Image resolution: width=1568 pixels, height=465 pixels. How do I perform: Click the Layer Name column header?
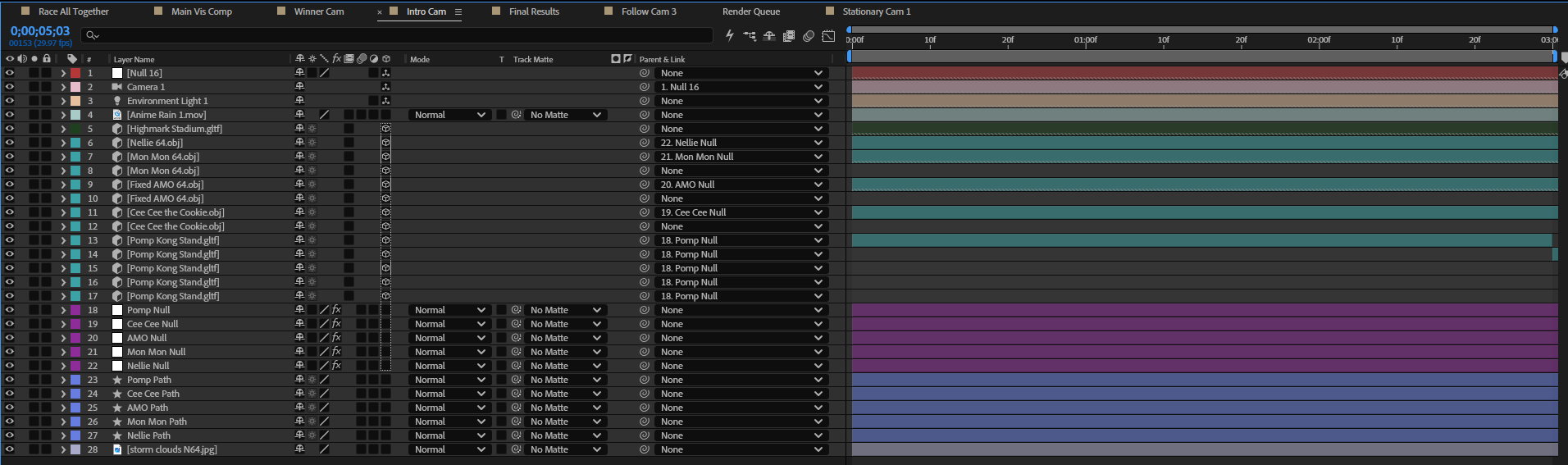[134, 59]
